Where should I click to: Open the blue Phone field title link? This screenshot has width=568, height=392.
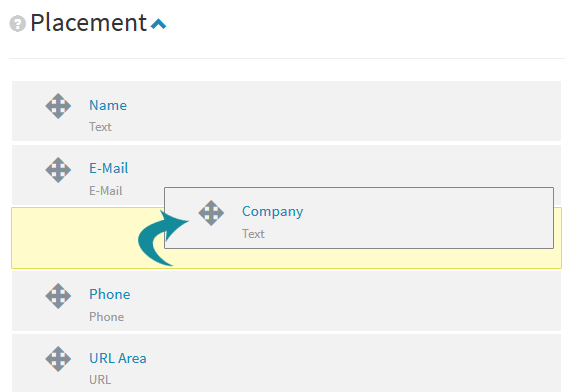[110, 294]
